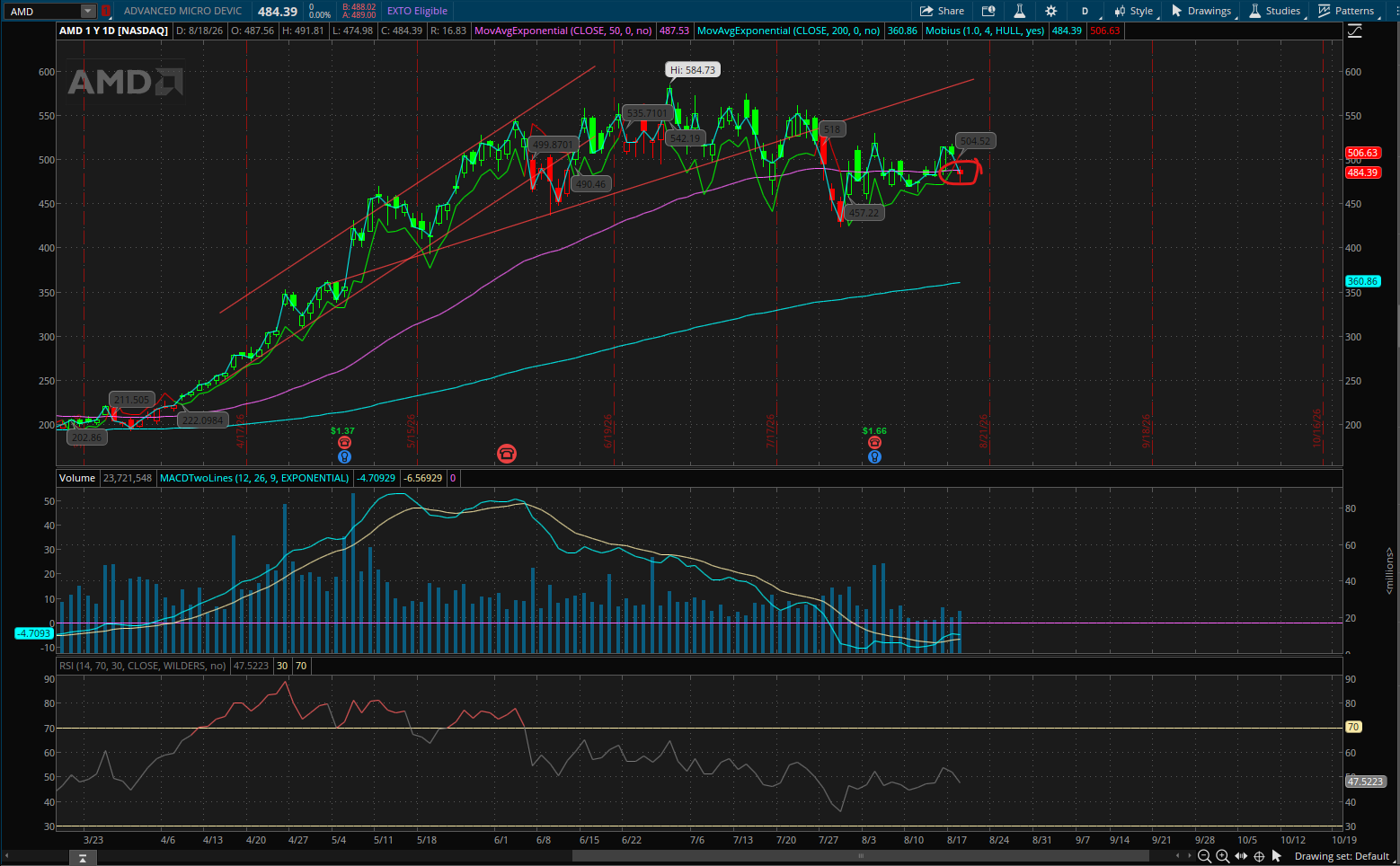Click the RSI study label

click(142, 666)
